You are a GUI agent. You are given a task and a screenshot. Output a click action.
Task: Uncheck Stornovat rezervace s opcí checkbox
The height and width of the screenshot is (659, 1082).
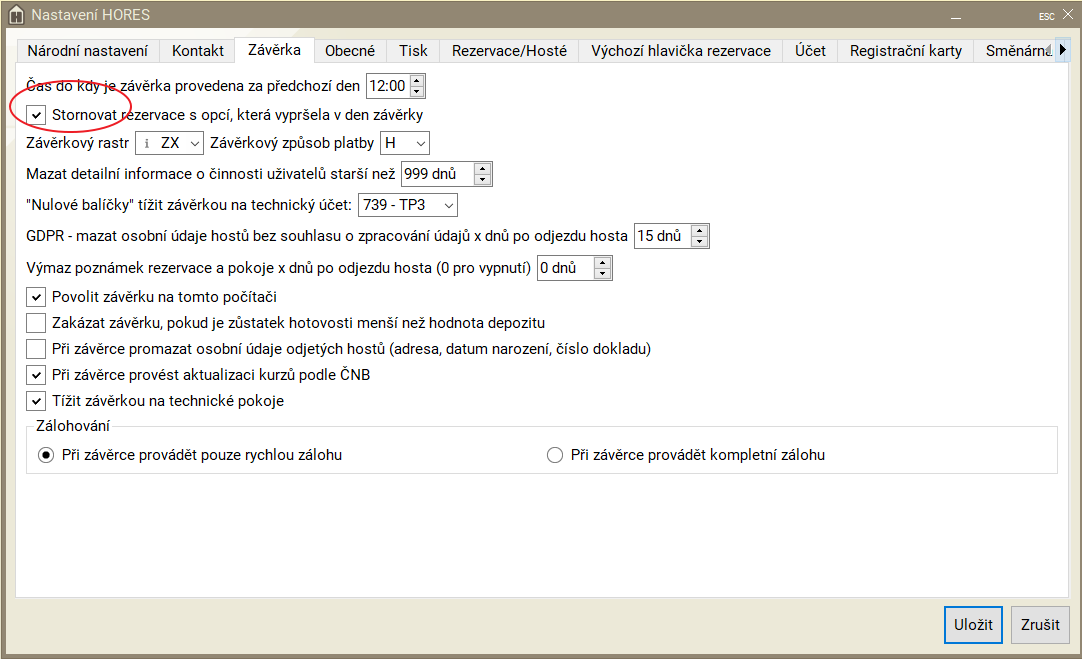point(36,115)
